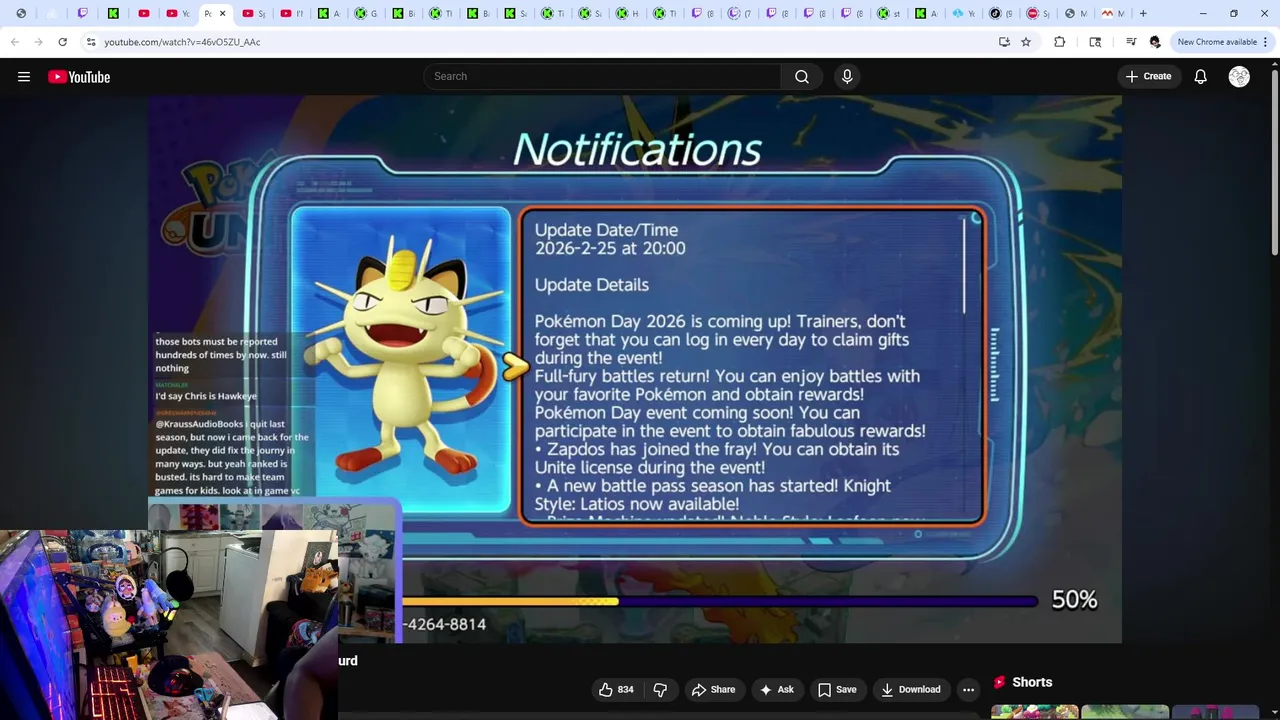The width and height of the screenshot is (1280, 720).
Task: Close the active YouTube tab
Action: 222,14
